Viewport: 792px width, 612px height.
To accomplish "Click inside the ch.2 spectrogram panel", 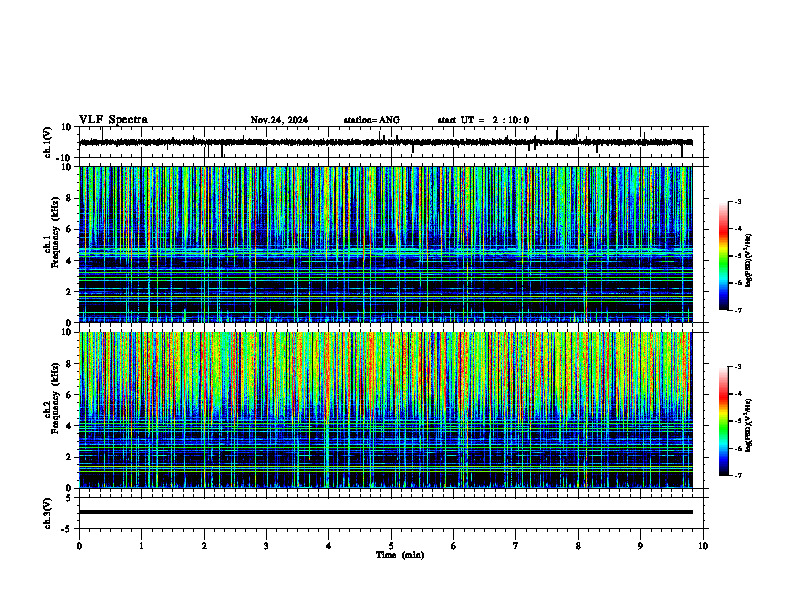I will pos(386,410).
